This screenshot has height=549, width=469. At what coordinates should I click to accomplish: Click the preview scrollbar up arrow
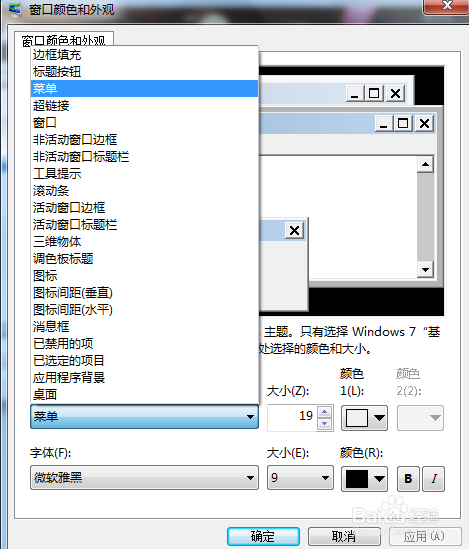coord(426,164)
